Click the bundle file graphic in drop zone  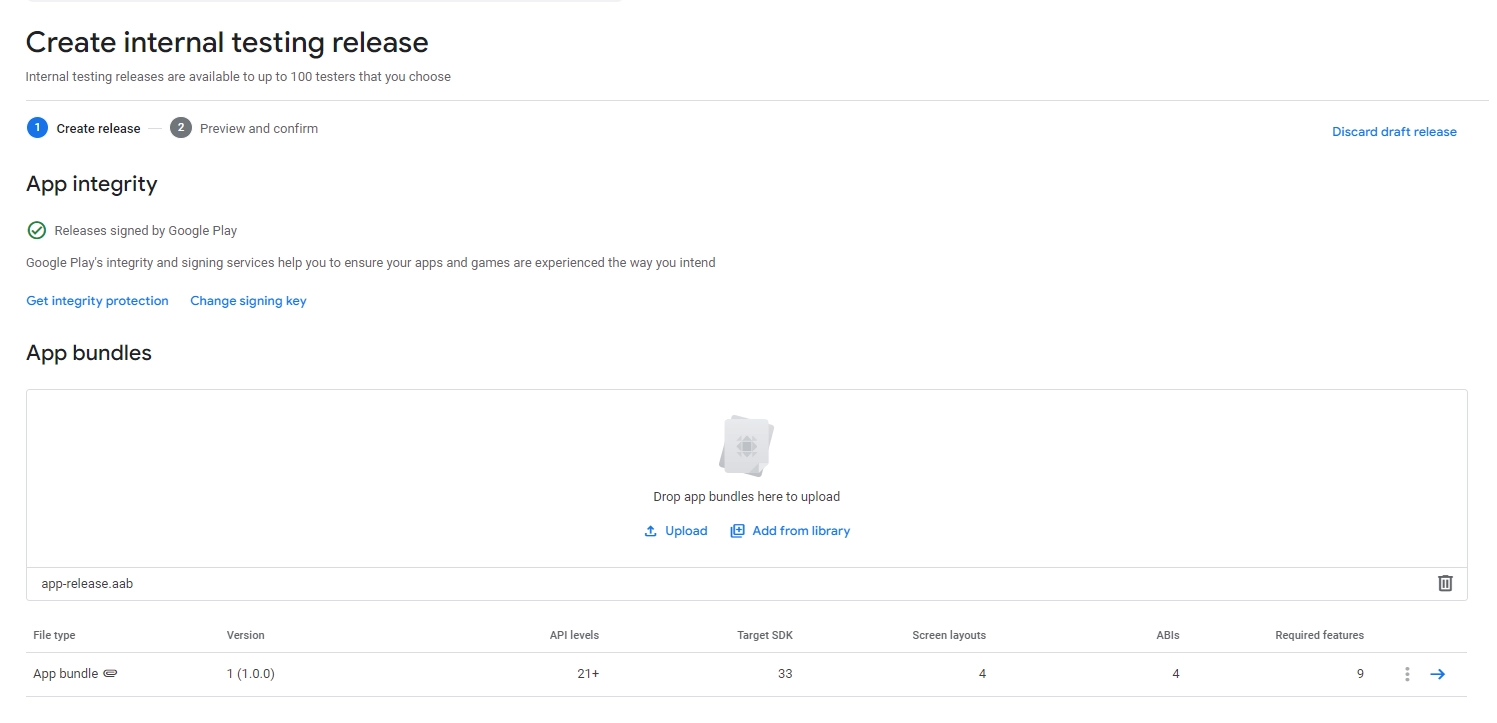[746, 445]
